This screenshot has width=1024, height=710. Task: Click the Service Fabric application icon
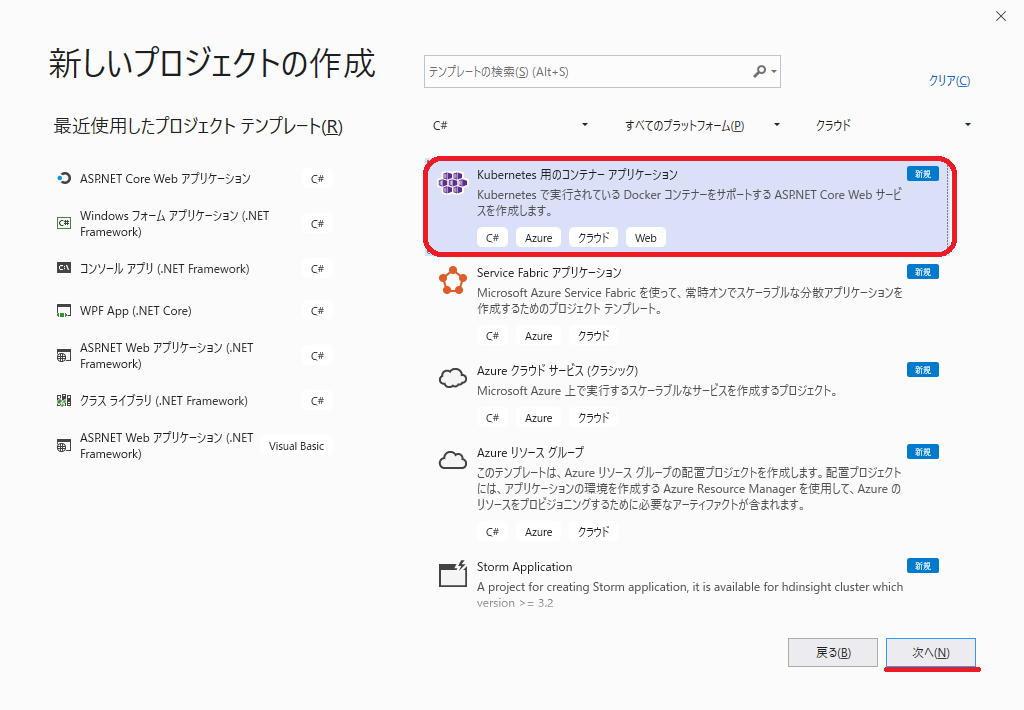(x=453, y=281)
